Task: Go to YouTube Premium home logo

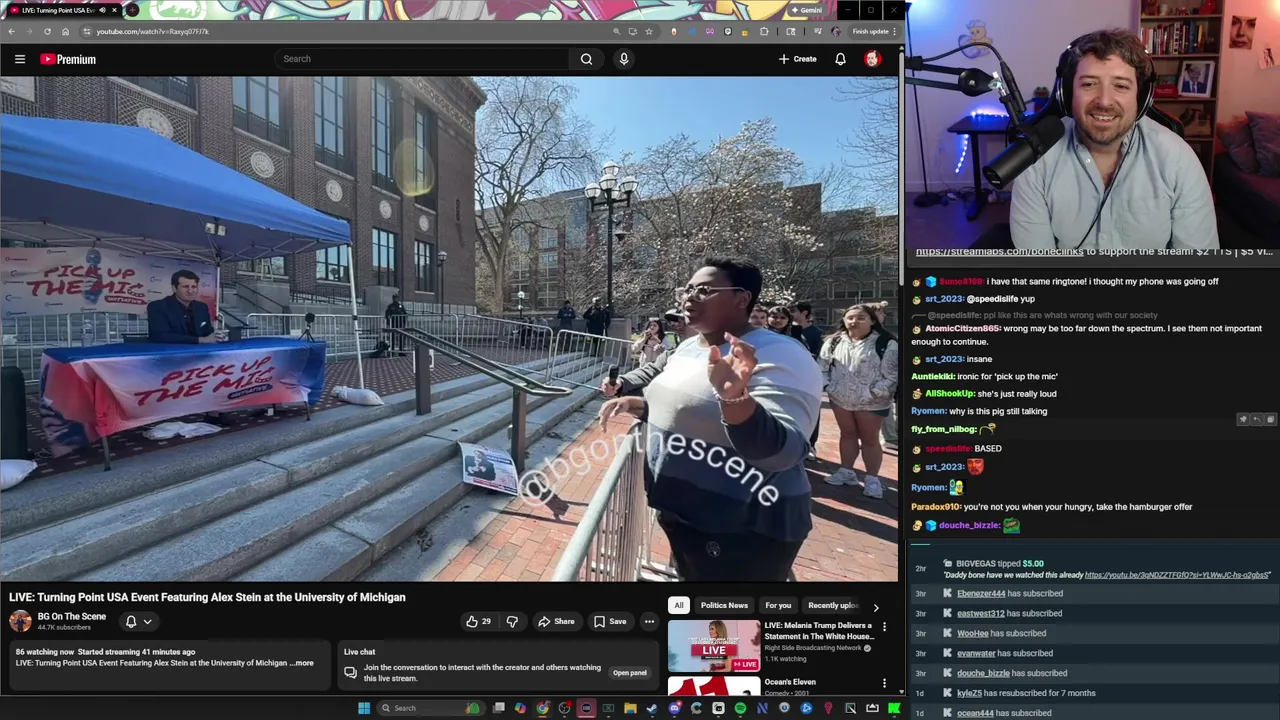Action: [x=68, y=59]
